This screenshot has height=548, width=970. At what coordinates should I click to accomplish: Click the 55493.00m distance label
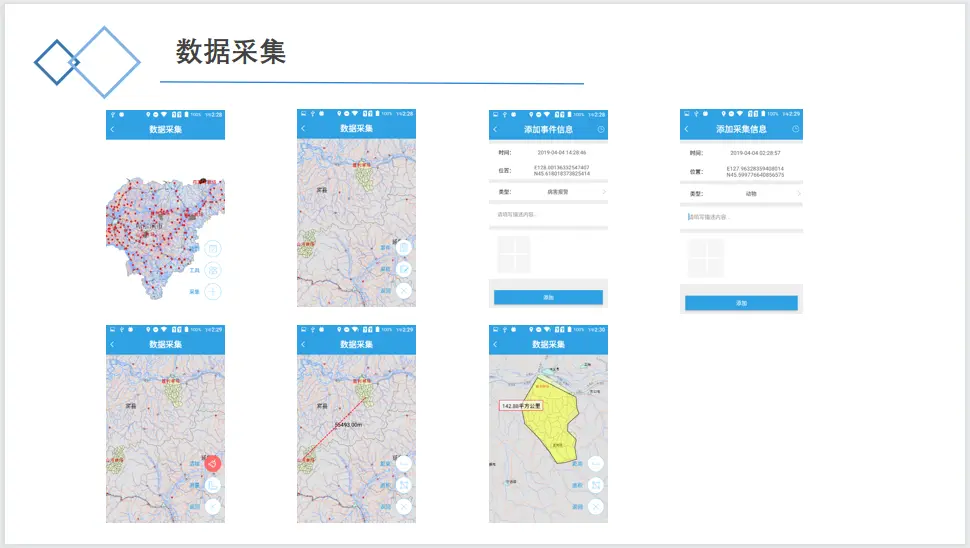point(348,425)
